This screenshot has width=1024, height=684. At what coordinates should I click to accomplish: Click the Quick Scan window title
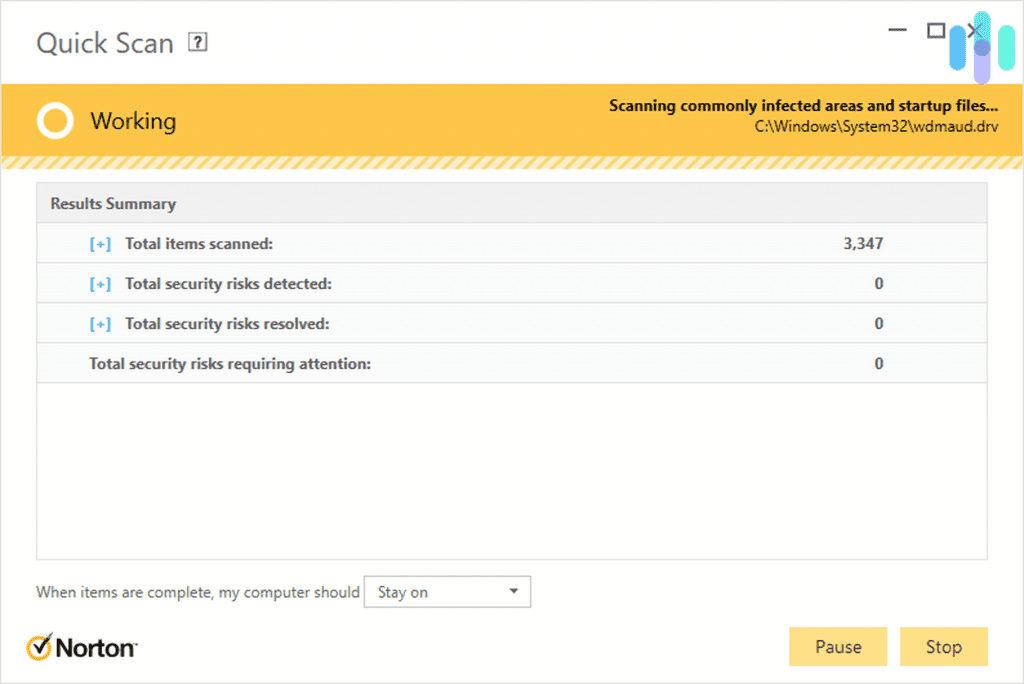click(x=105, y=44)
